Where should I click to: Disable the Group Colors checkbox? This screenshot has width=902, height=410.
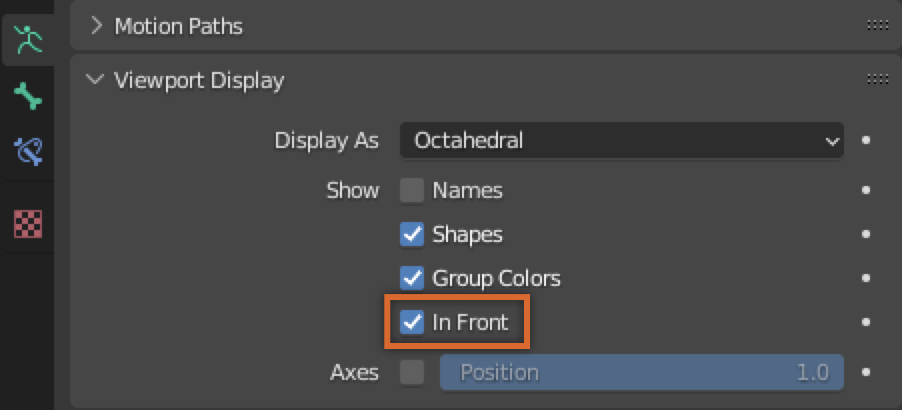(412, 278)
